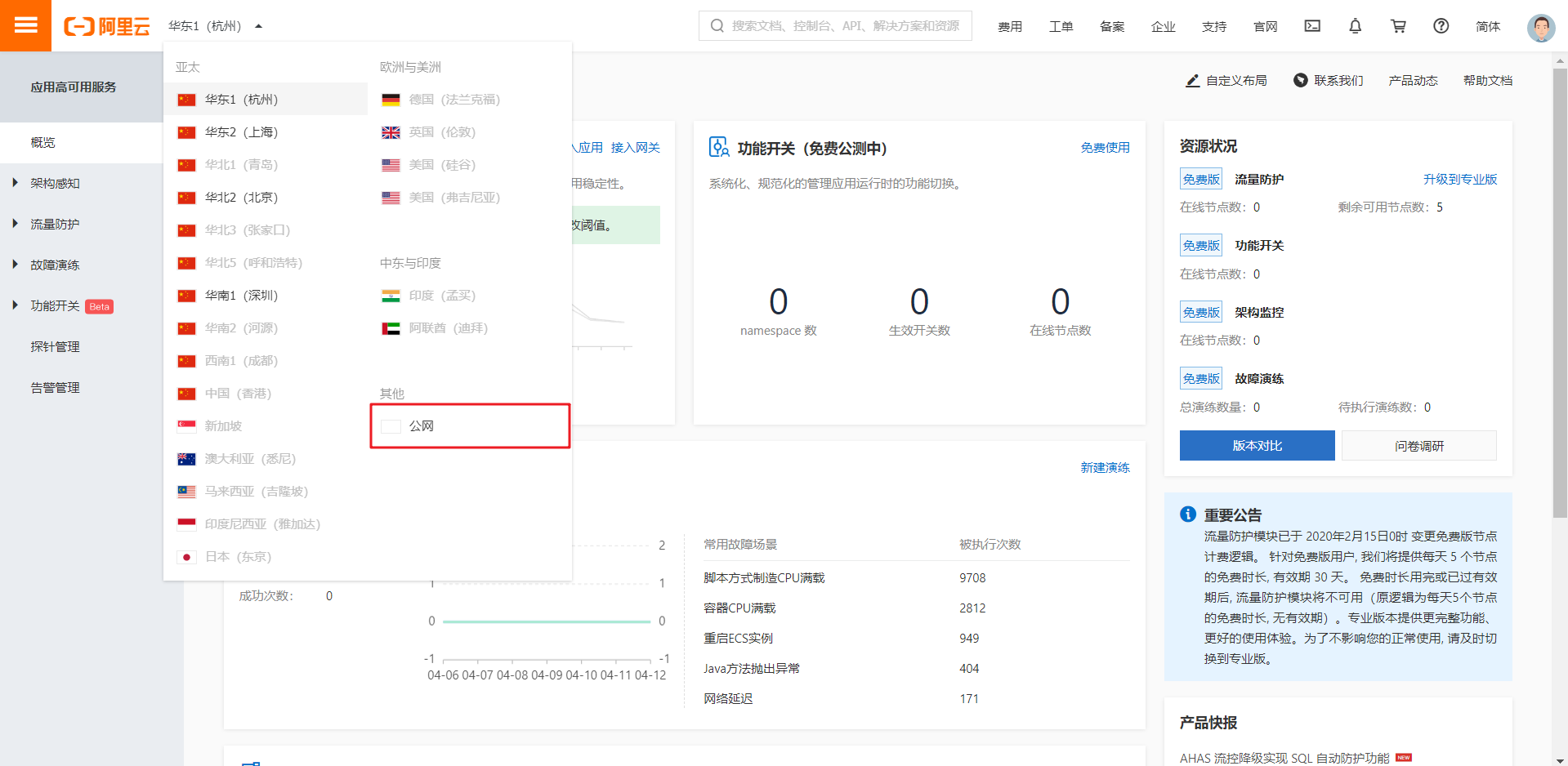
Task: Open the user avatar menu
Action: click(x=1541, y=27)
